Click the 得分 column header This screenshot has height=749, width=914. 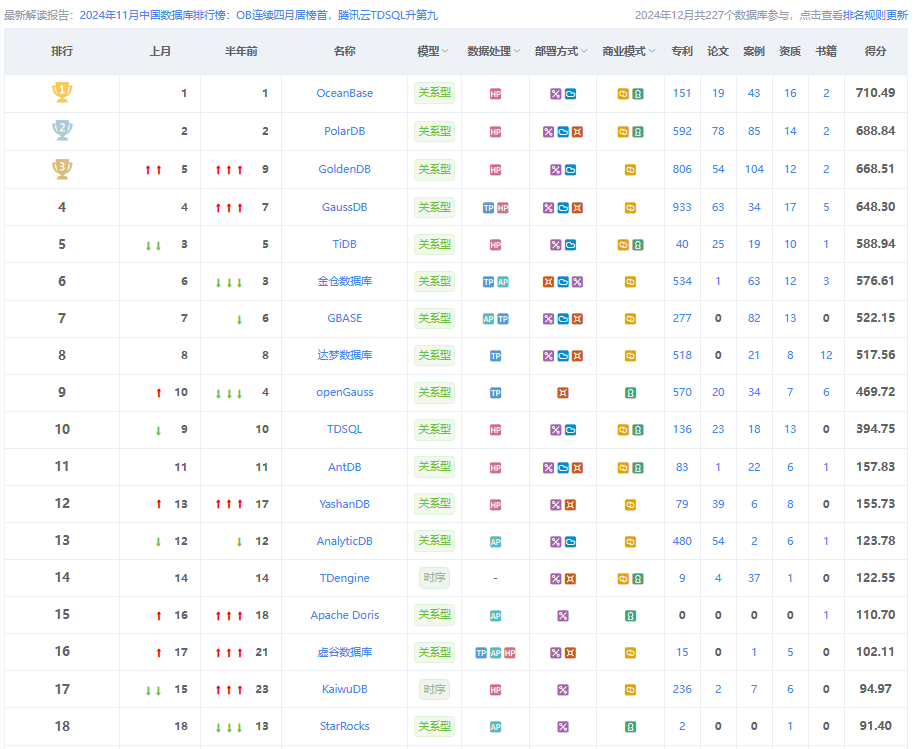(876, 51)
